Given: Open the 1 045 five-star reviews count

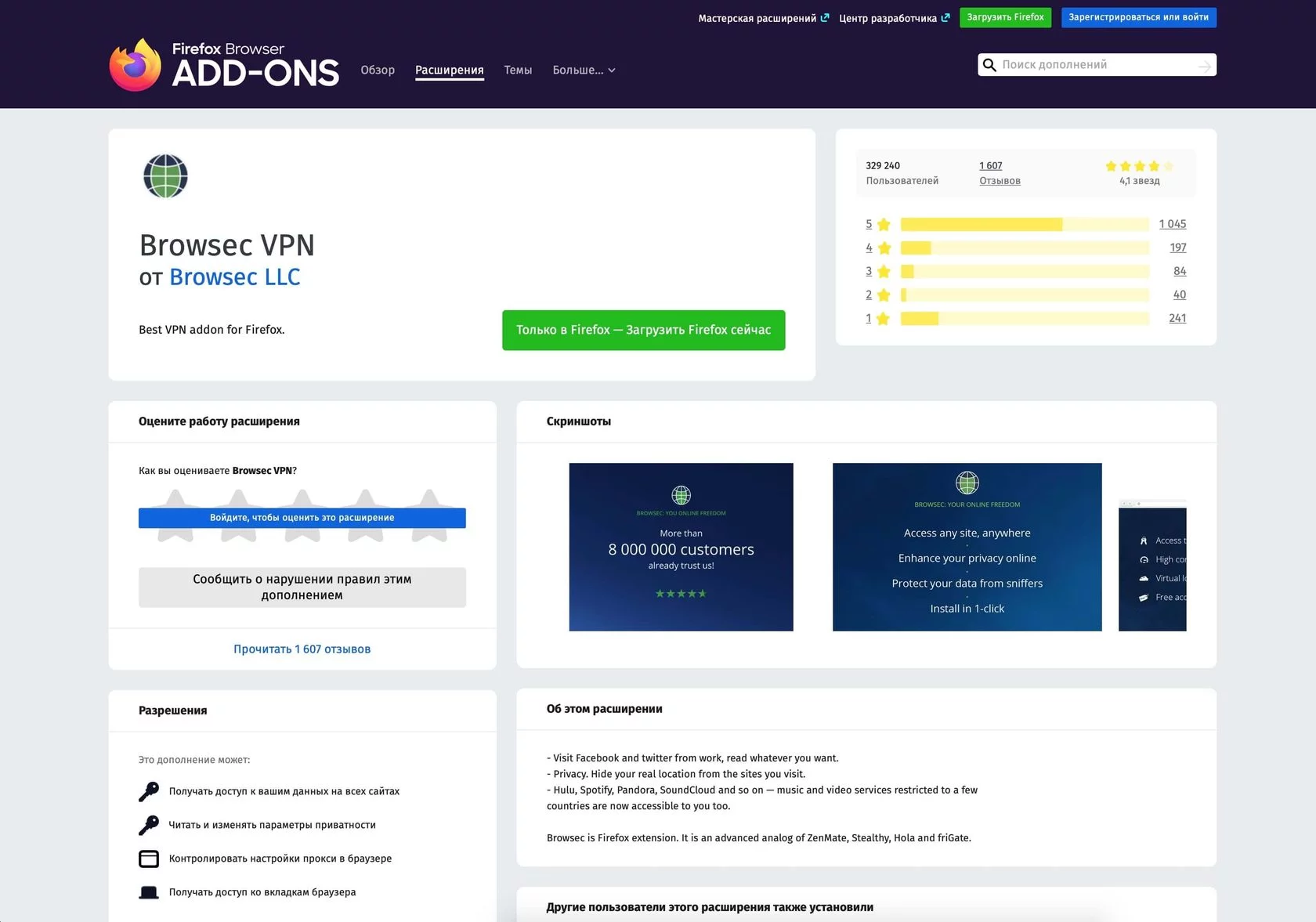Looking at the screenshot, I should (x=1173, y=224).
